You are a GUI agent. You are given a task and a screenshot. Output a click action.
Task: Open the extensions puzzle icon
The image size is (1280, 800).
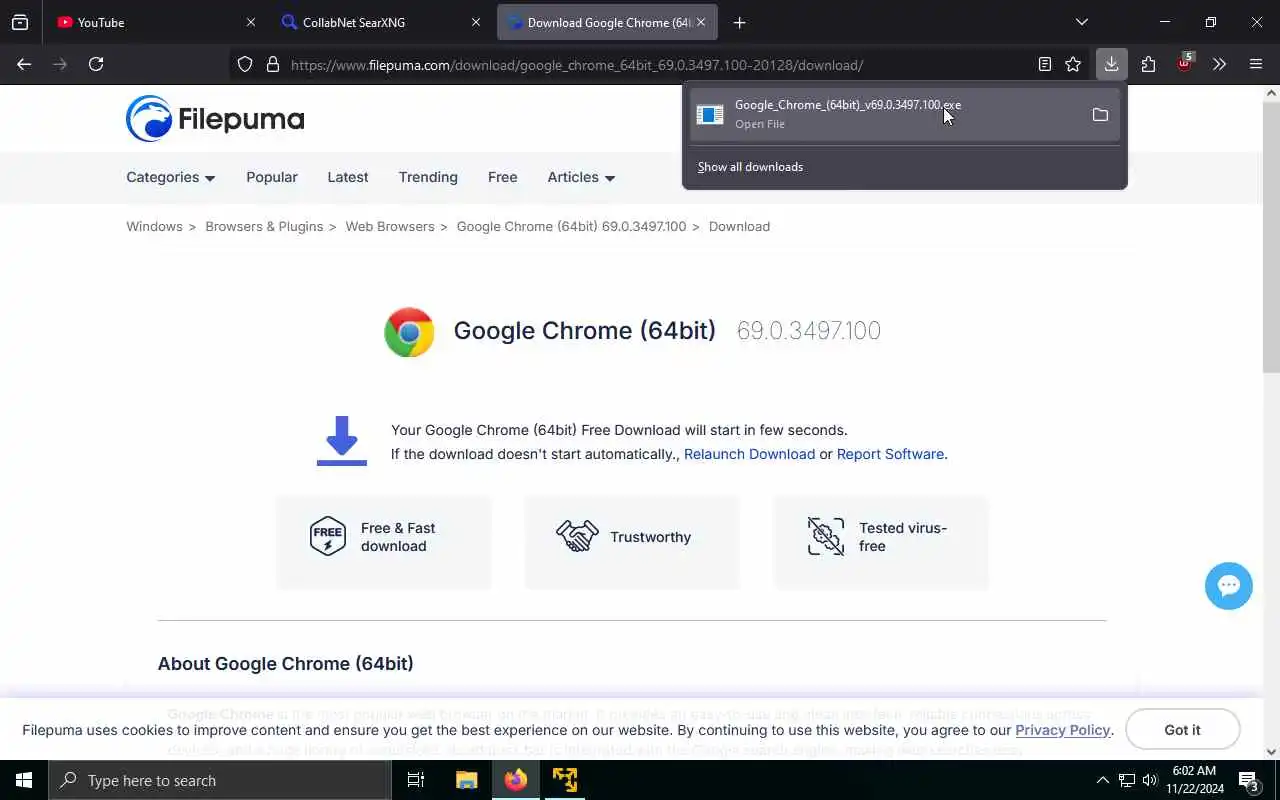click(x=1148, y=64)
